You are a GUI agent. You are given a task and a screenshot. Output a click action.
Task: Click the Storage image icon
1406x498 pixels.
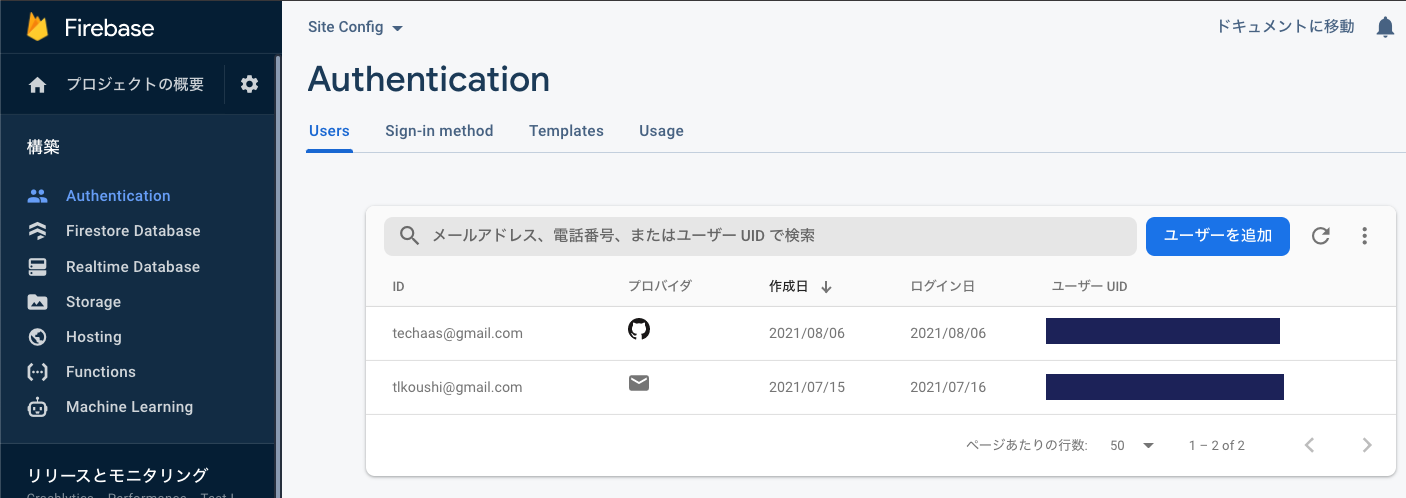coord(38,302)
